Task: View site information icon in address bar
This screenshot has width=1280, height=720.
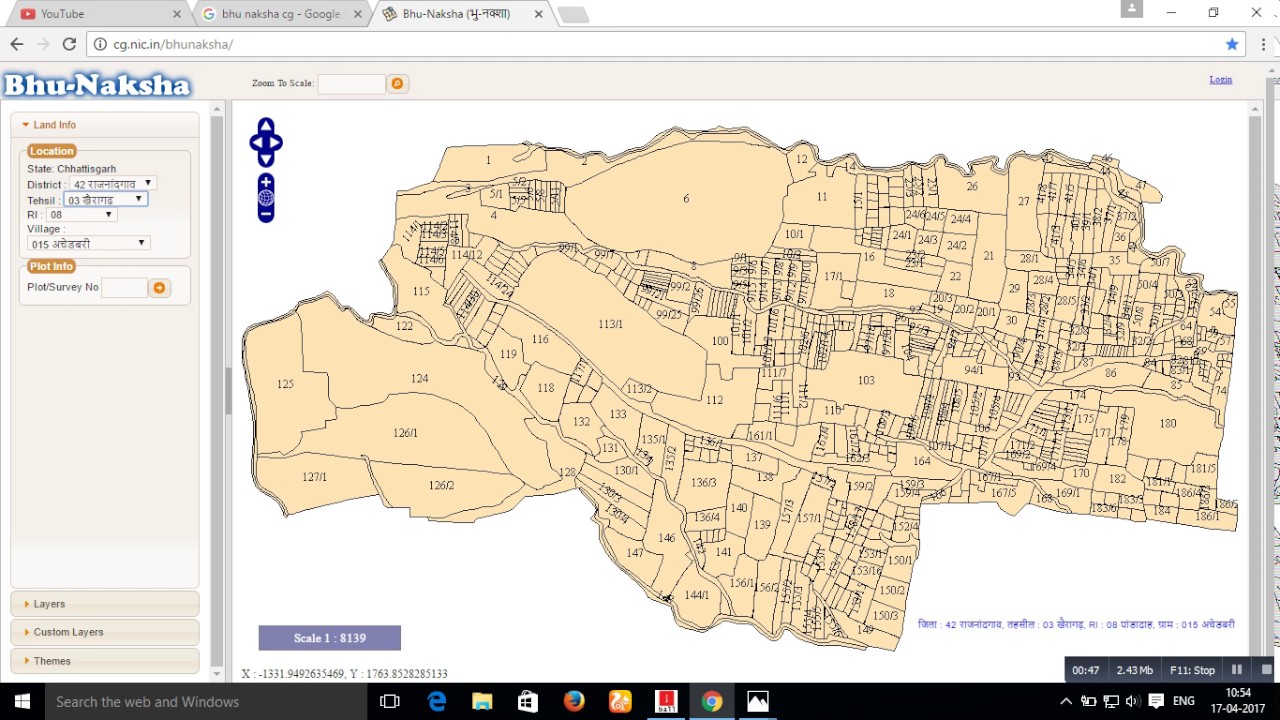Action: (101, 44)
